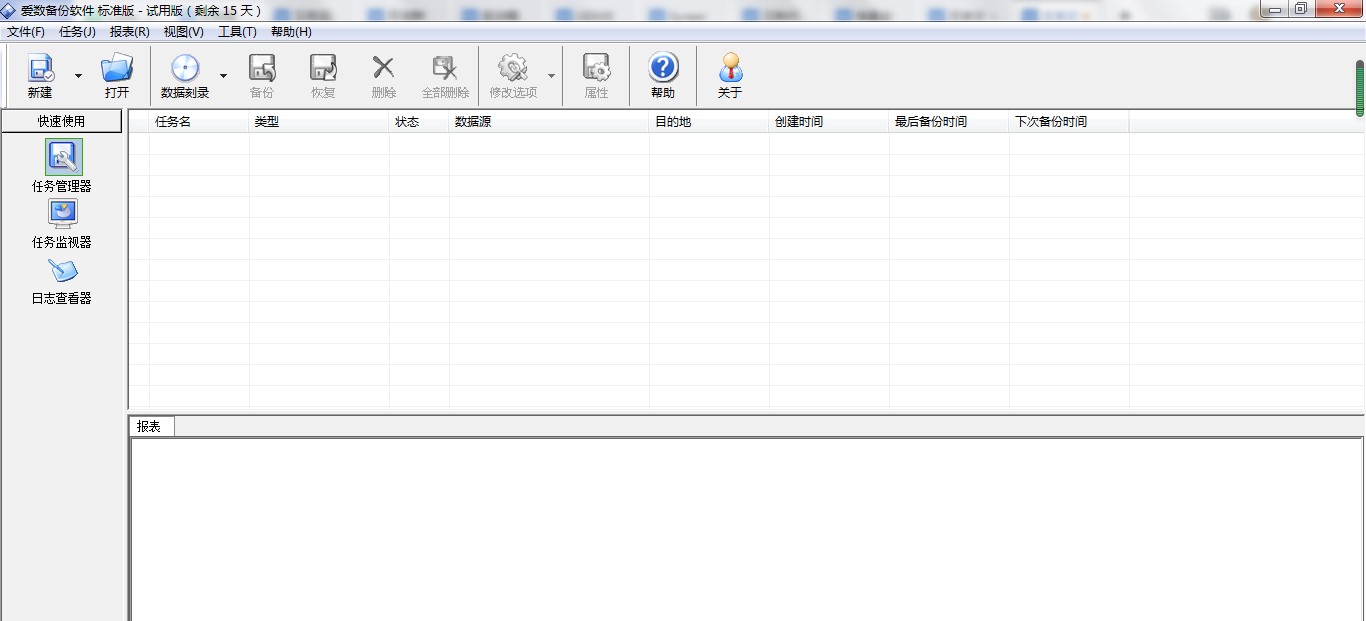Expand the dropdown arrow beside 新建

[x=77, y=76]
